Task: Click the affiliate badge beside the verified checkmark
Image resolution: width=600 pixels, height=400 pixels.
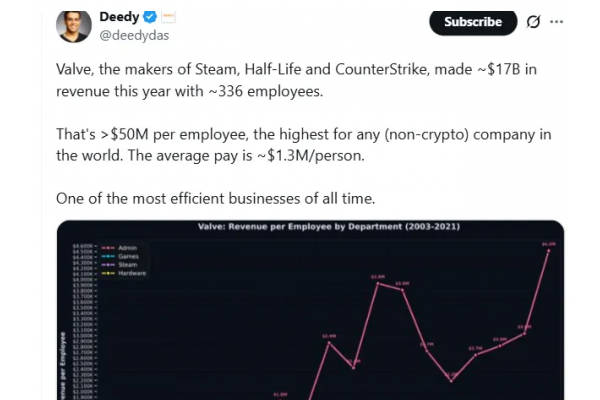Action: tap(168, 17)
